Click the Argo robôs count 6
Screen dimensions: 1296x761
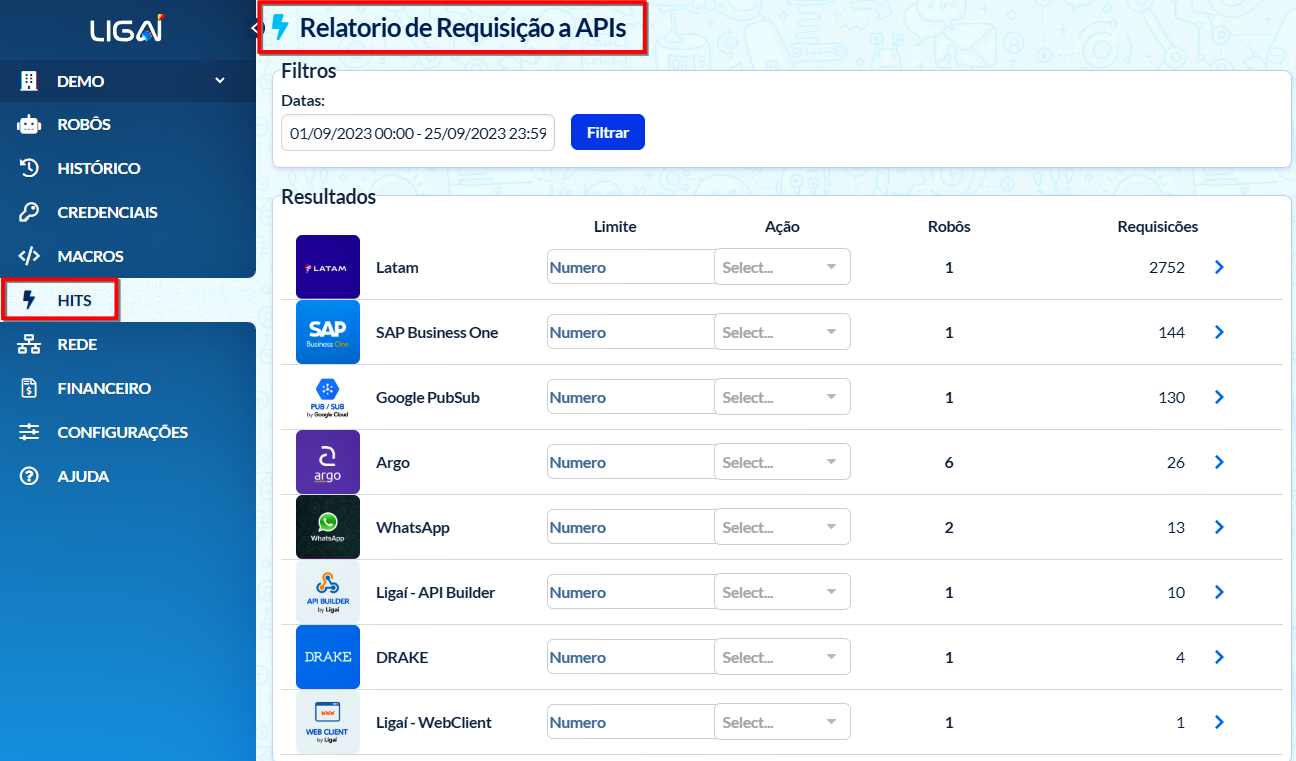tap(949, 462)
